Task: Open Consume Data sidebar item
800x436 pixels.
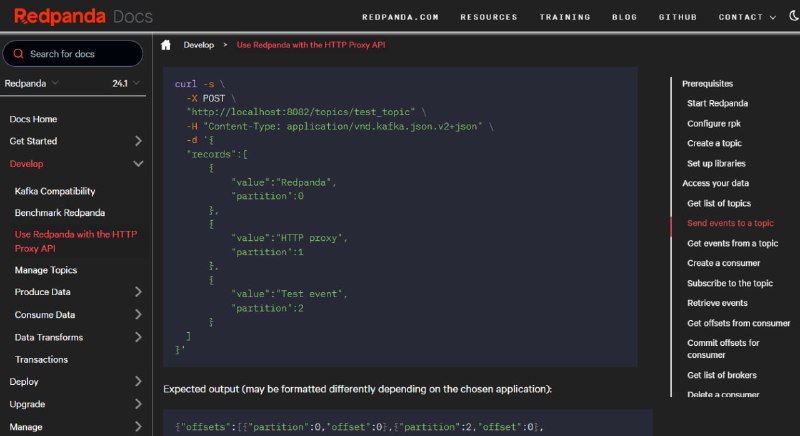Action: click(44, 315)
